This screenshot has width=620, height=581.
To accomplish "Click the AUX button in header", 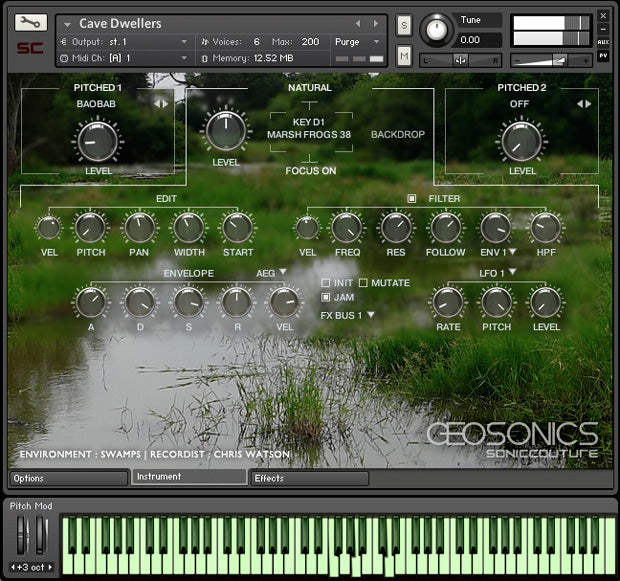I will pyautogui.click(x=603, y=42).
